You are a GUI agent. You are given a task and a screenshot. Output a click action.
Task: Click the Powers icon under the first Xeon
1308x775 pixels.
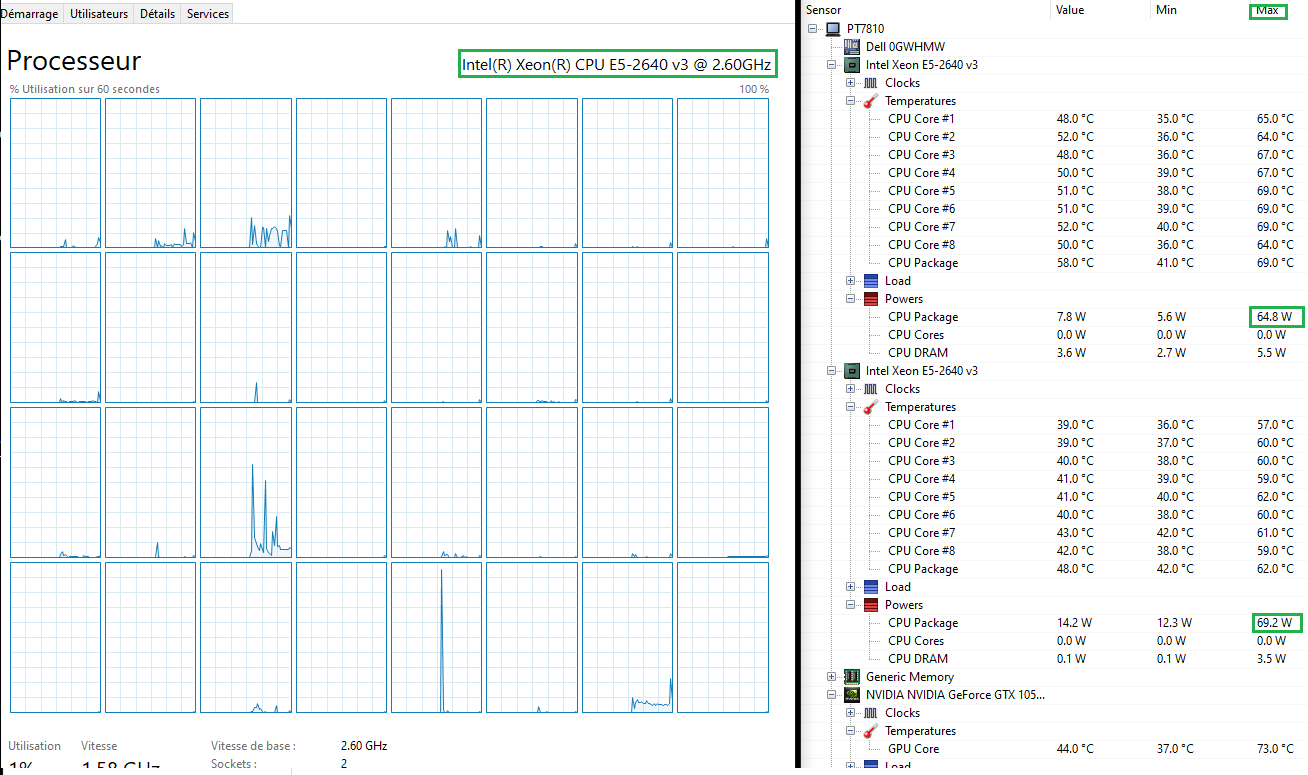click(x=870, y=299)
